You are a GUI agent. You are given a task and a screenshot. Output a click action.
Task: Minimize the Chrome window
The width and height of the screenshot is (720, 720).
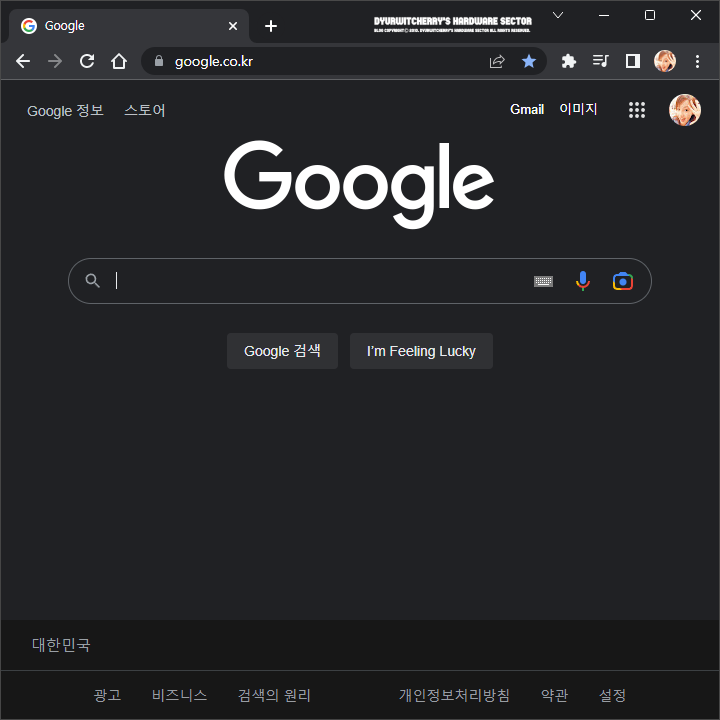pos(604,15)
